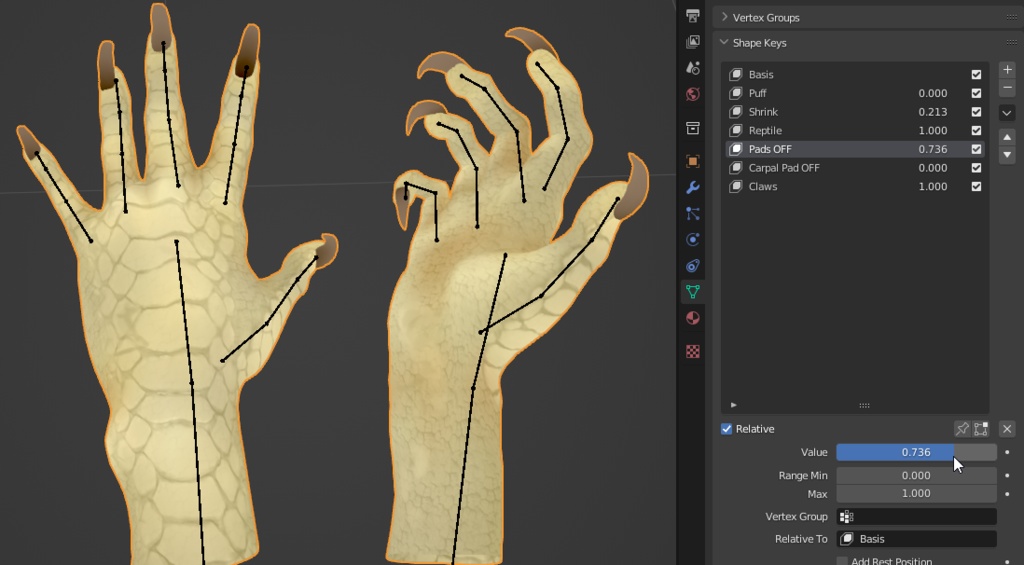The image size is (1024, 565).
Task: Mute the Carpal Pad OFF shape key checkbox
Action: coord(976,168)
